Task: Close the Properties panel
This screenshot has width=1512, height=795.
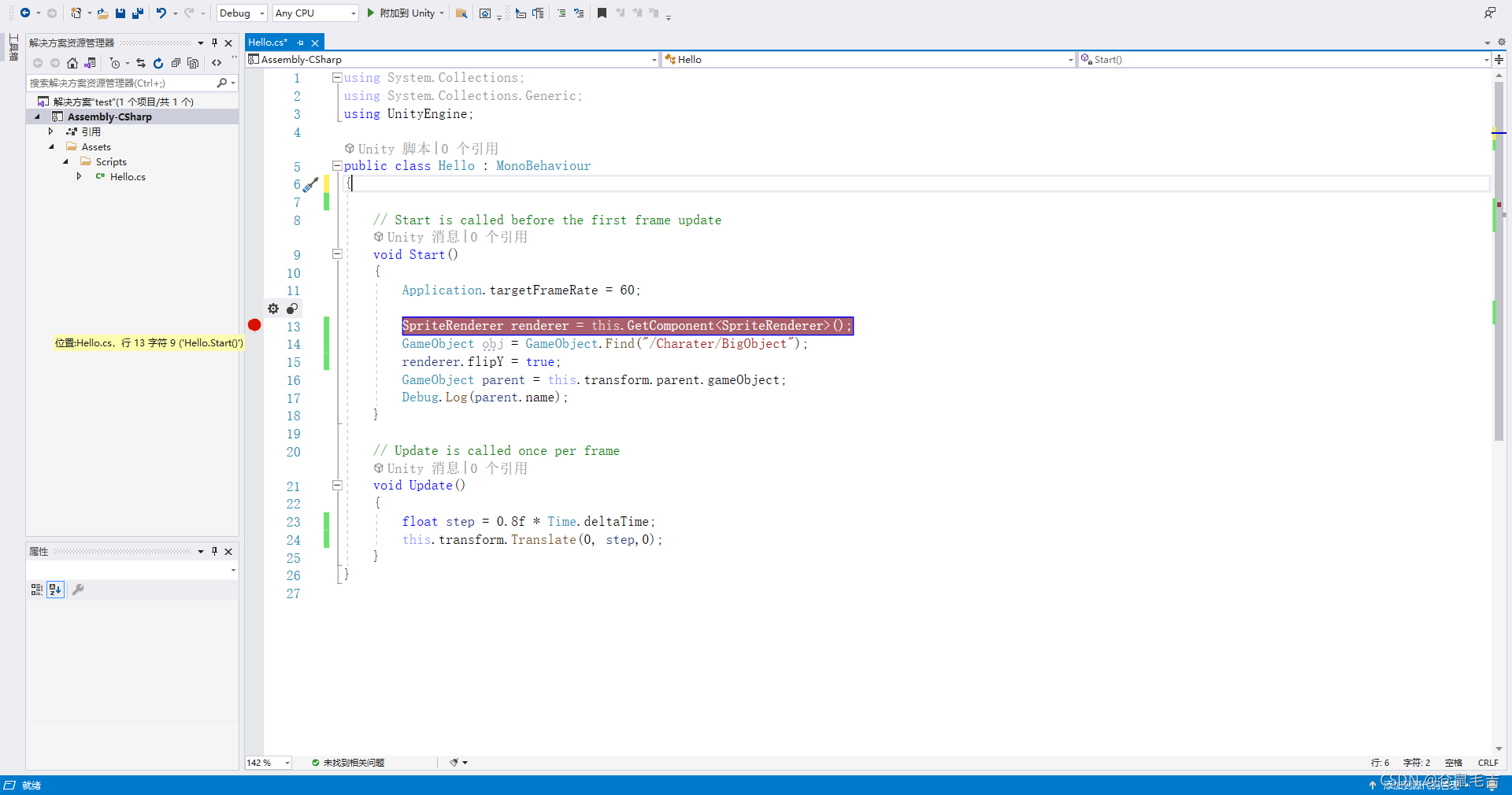Action: click(x=228, y=551)
